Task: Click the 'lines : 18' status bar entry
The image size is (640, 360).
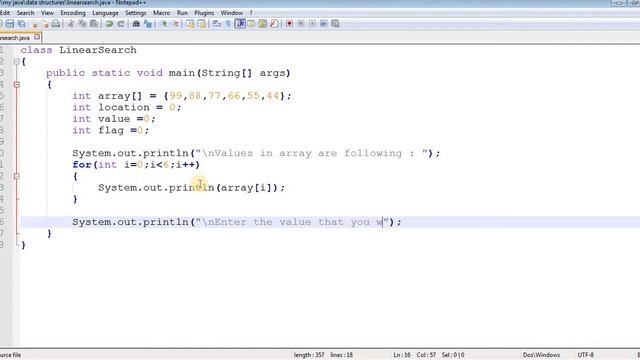Action: click(x=341, y=355)
